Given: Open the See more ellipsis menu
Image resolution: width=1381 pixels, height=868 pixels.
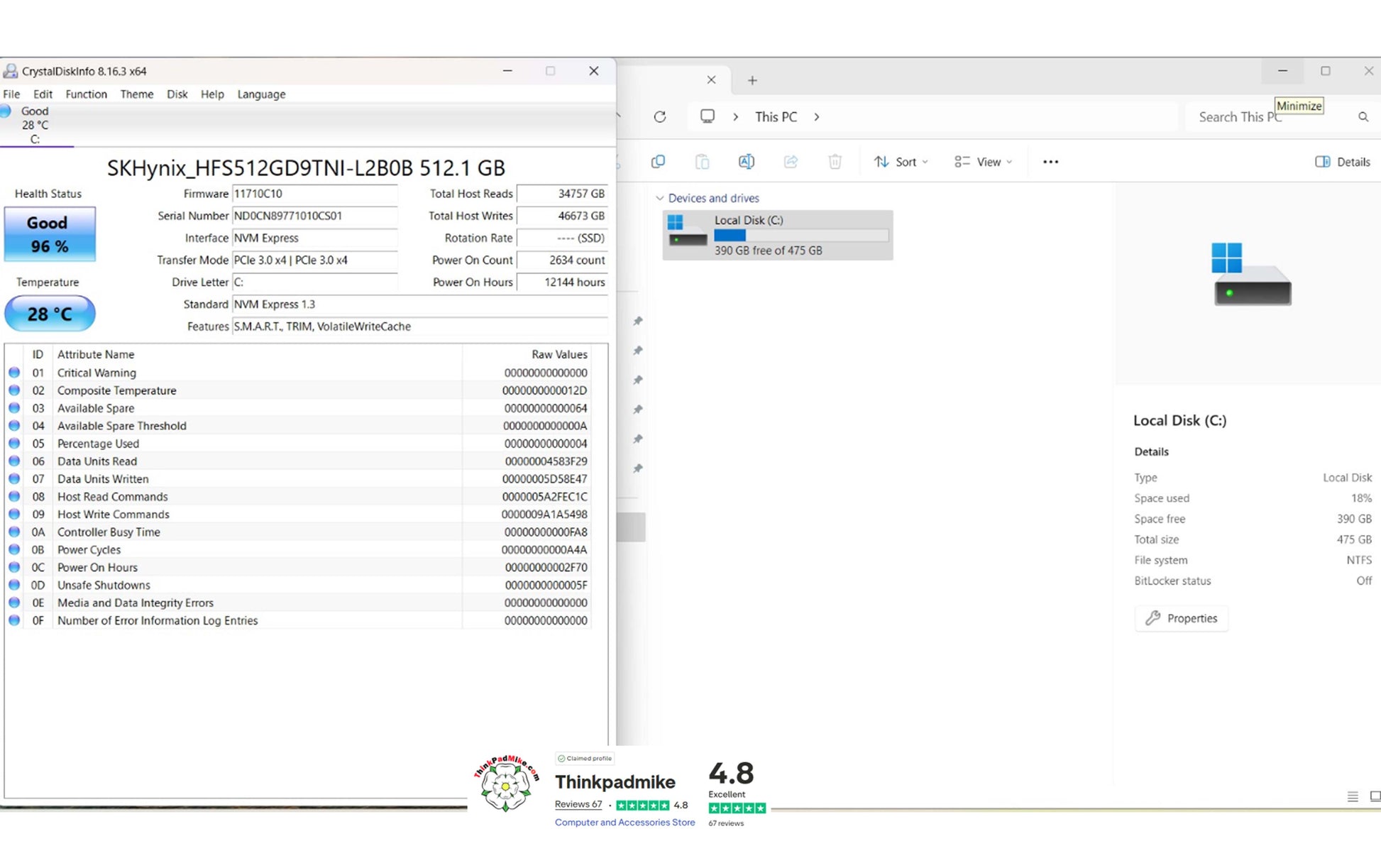Looking at the screenshot, I should (1050, 162).
